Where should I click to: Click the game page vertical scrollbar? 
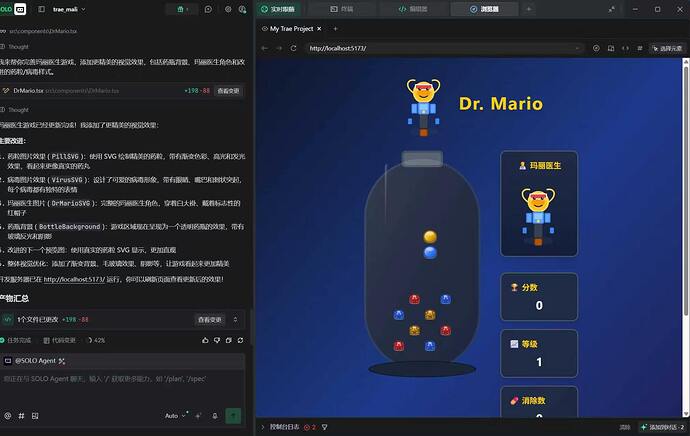point(686,189)
